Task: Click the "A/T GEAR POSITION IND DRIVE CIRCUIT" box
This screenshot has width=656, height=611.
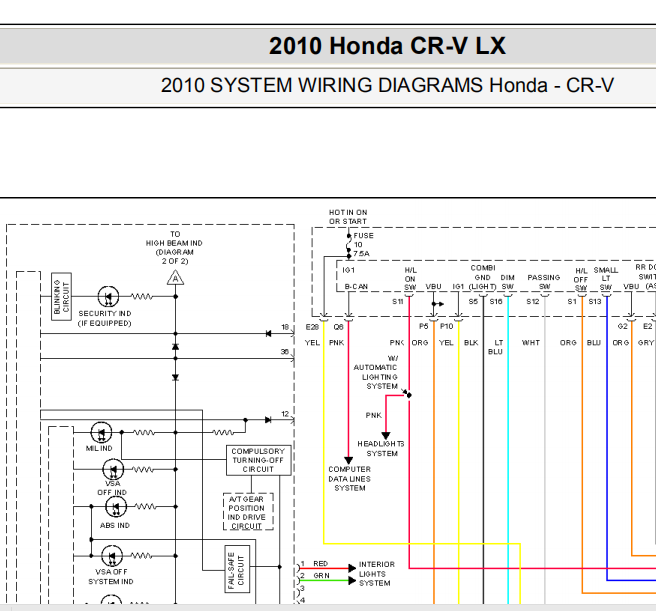Action: click(248, 512)
